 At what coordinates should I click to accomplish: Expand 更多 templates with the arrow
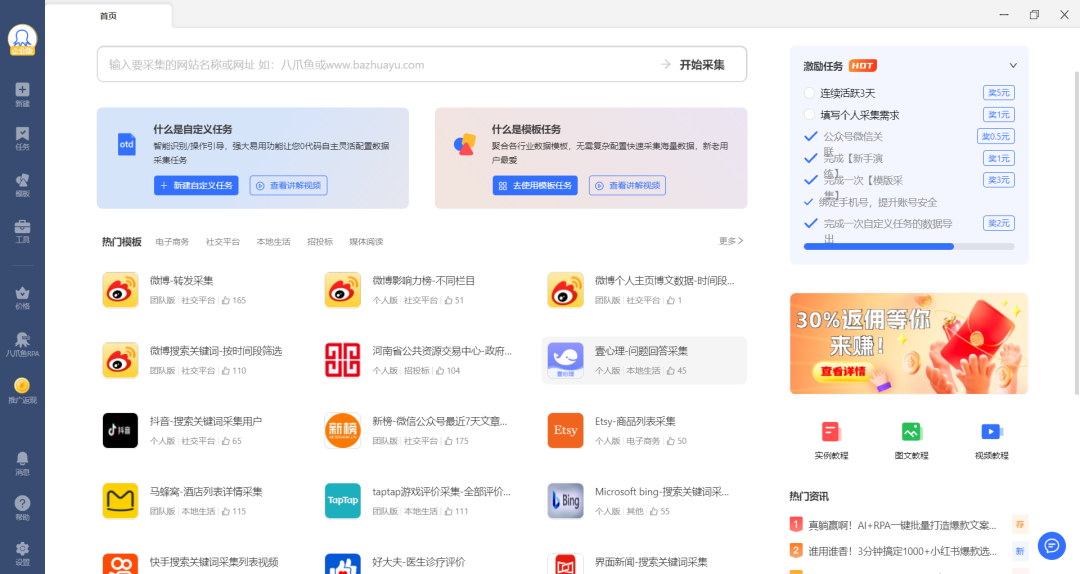click(x=731, y=240)
